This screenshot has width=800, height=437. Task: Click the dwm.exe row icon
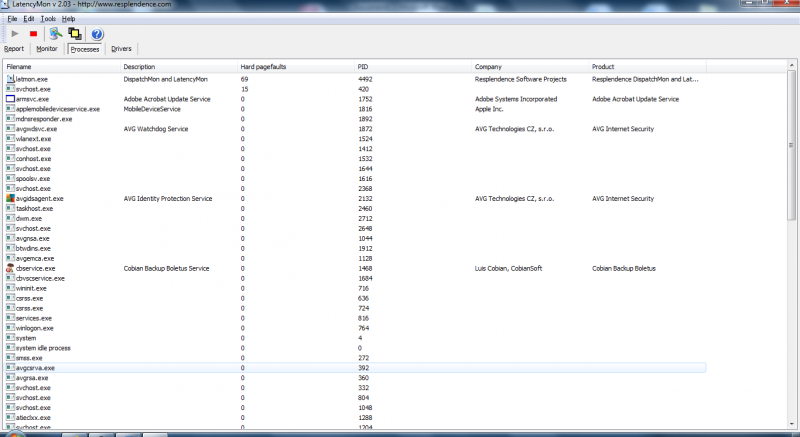(10, 218)
